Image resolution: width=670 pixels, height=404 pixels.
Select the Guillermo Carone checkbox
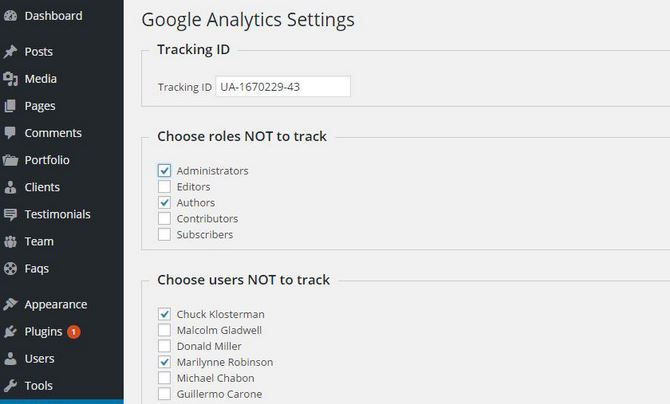pyautogui.click(x=165, y=394)
